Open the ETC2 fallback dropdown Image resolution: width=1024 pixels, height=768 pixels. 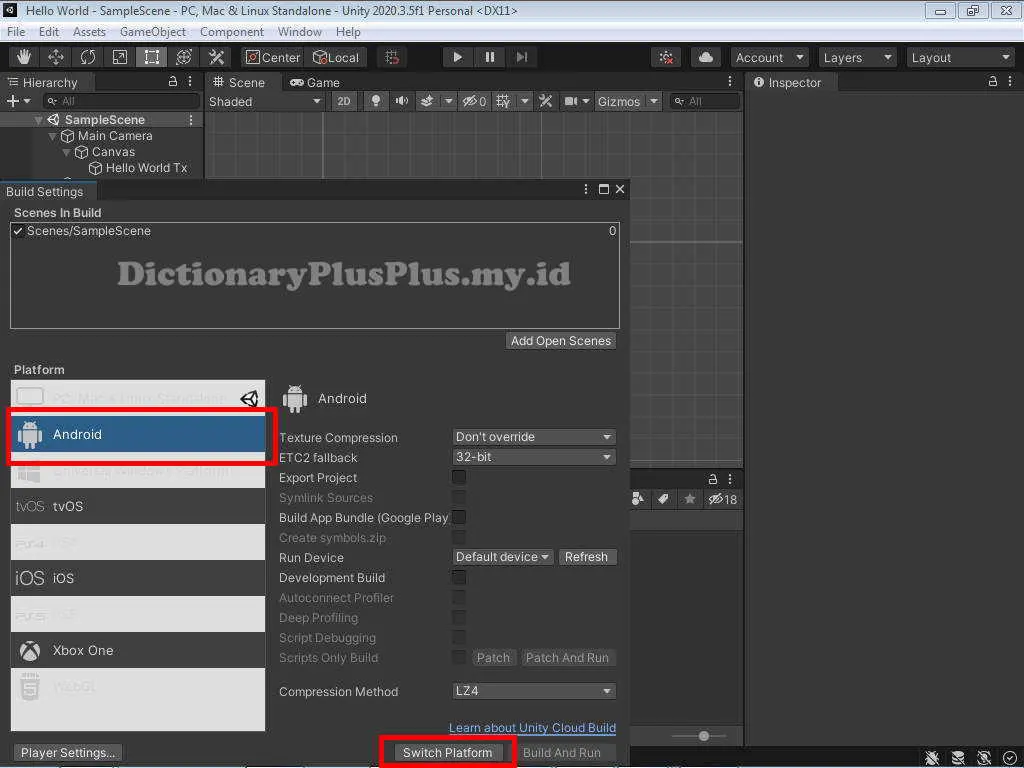[534, 457]
